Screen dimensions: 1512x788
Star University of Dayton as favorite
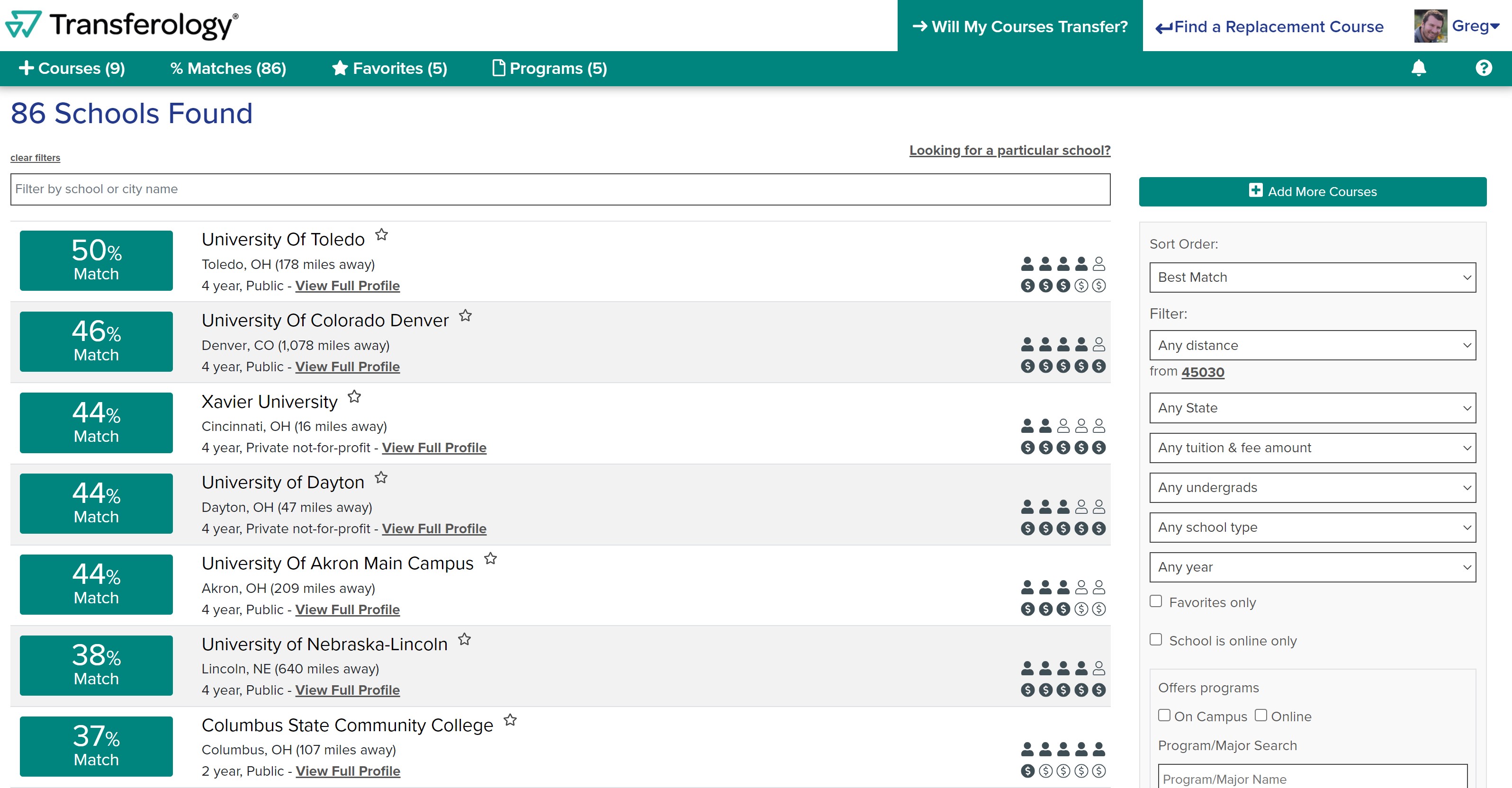381,478
